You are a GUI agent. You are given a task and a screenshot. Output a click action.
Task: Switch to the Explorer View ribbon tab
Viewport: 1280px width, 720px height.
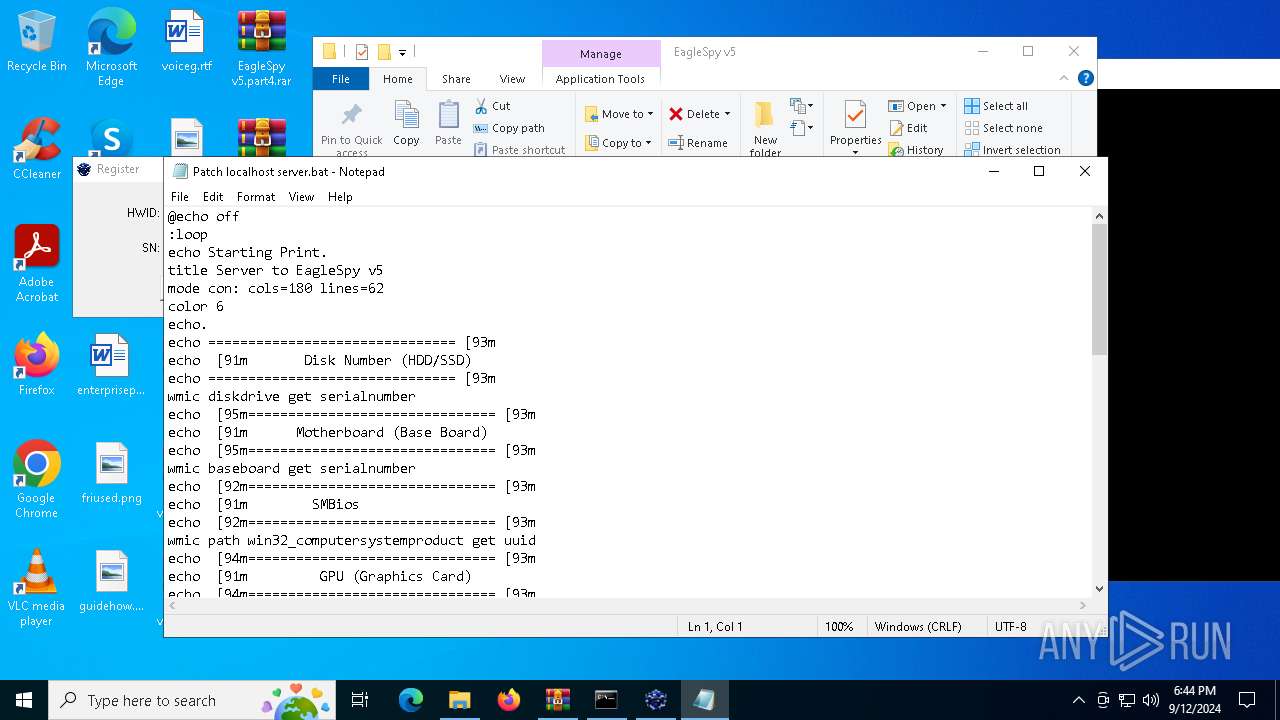tap(512, 79)
